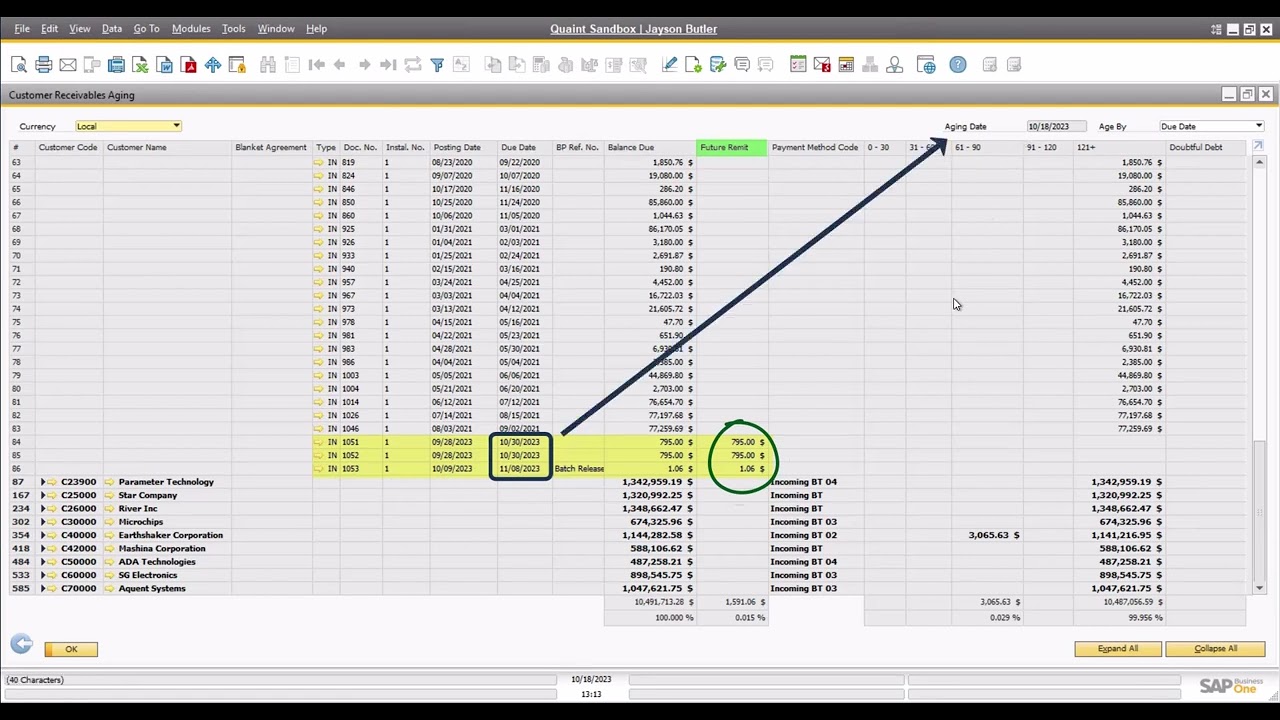Click the Help question mark icon
Screen dimensions: 1280x720
[x=958, y=65]
